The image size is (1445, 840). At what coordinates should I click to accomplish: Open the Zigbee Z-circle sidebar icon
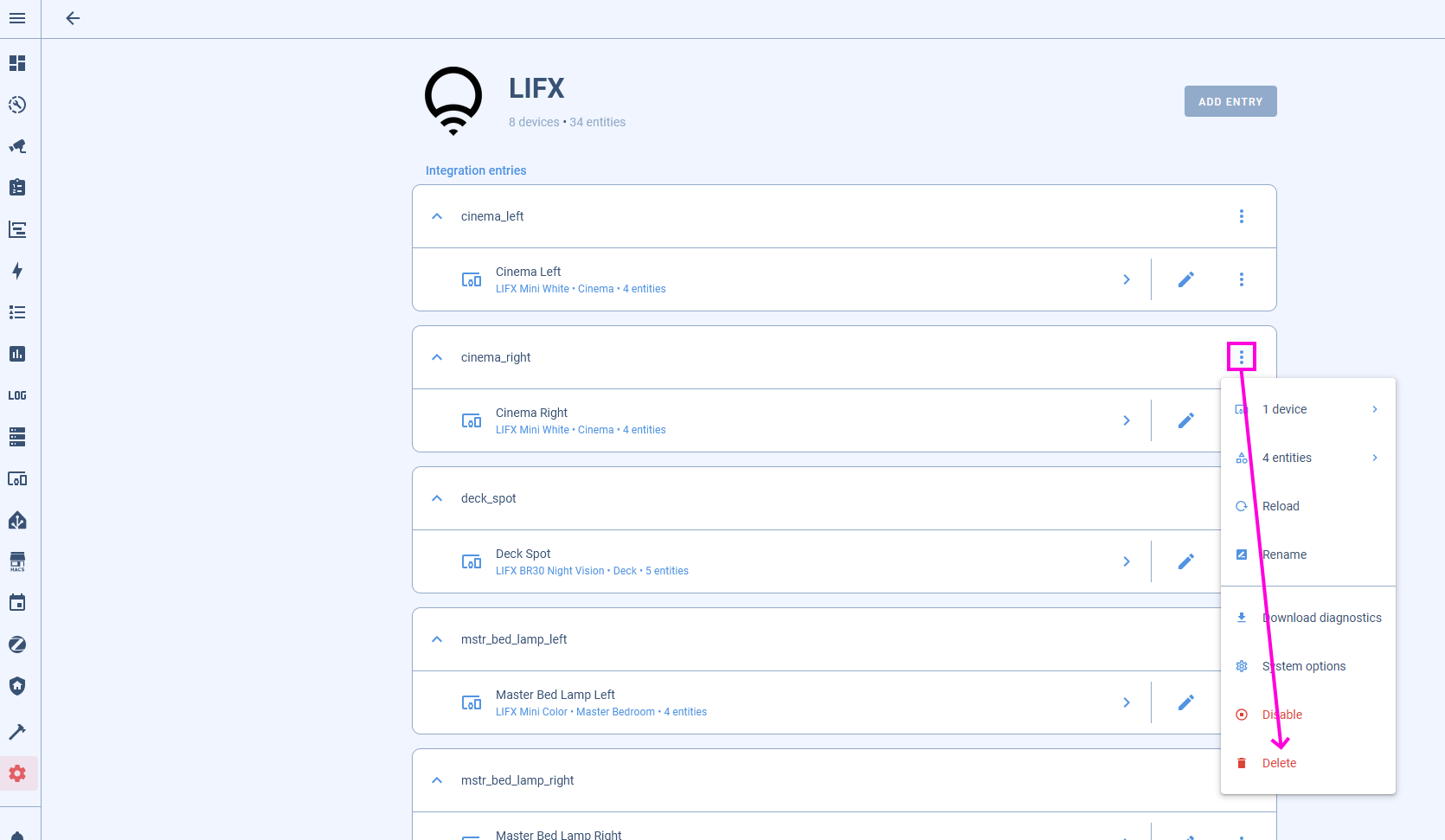pos(17,644)
